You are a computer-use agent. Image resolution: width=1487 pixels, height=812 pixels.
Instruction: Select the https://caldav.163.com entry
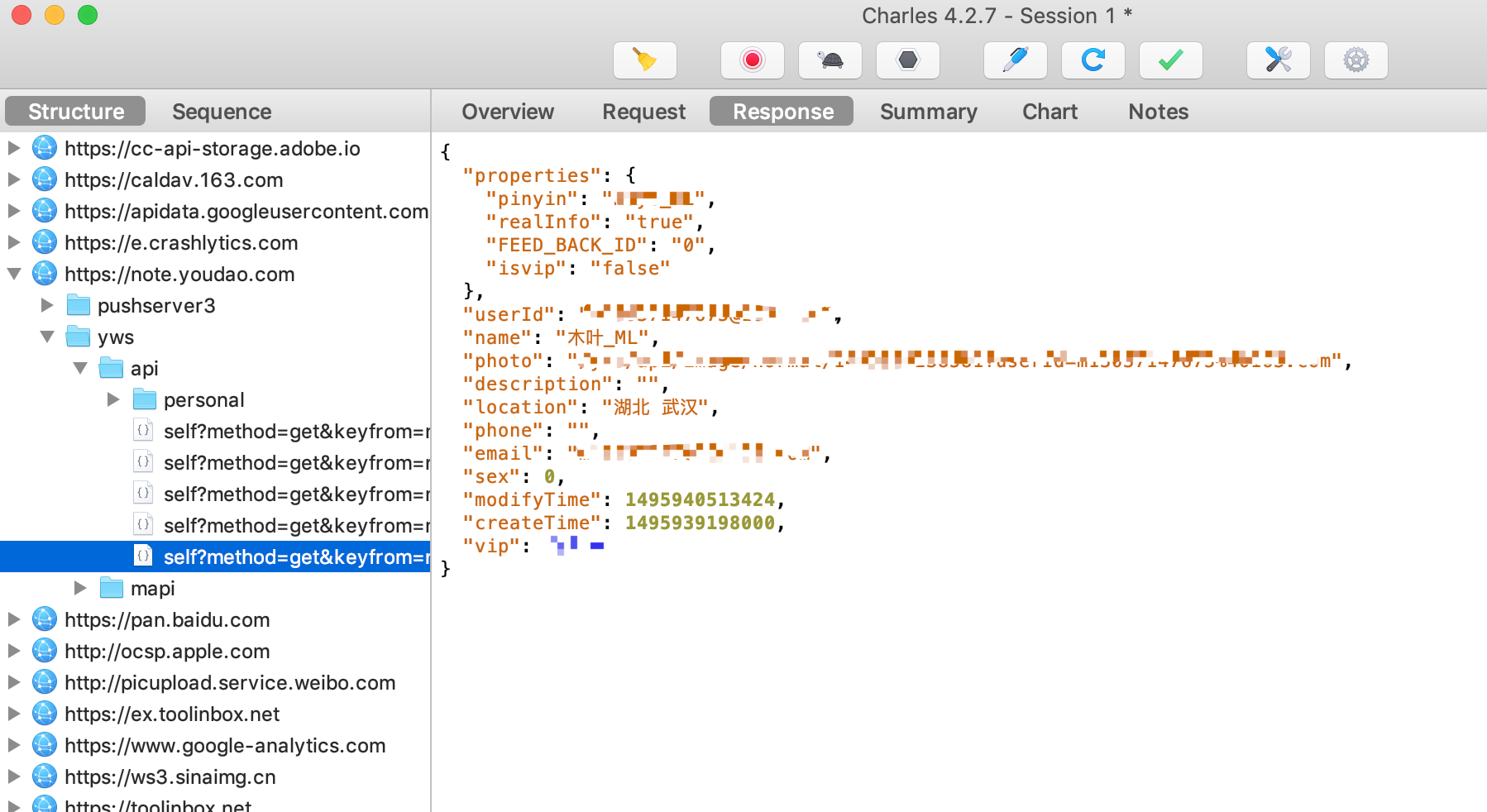174,179
